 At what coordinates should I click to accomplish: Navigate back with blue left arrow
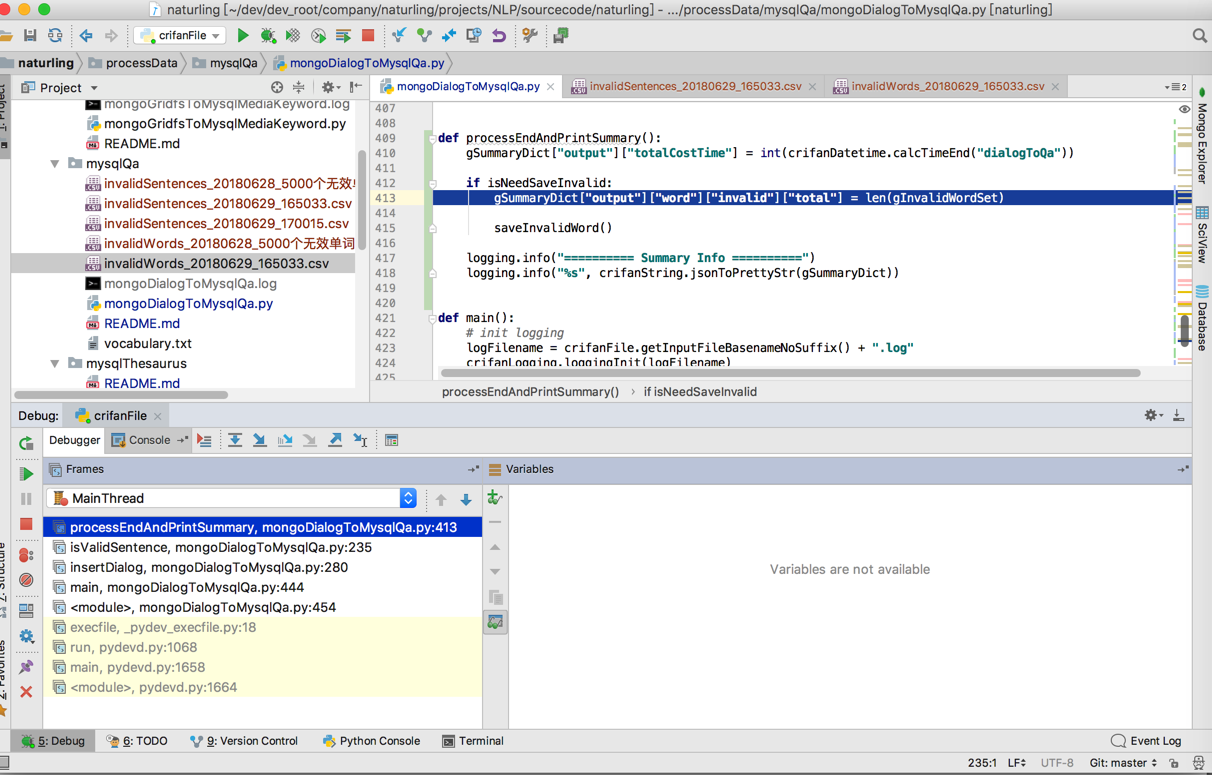click(86, 35)
